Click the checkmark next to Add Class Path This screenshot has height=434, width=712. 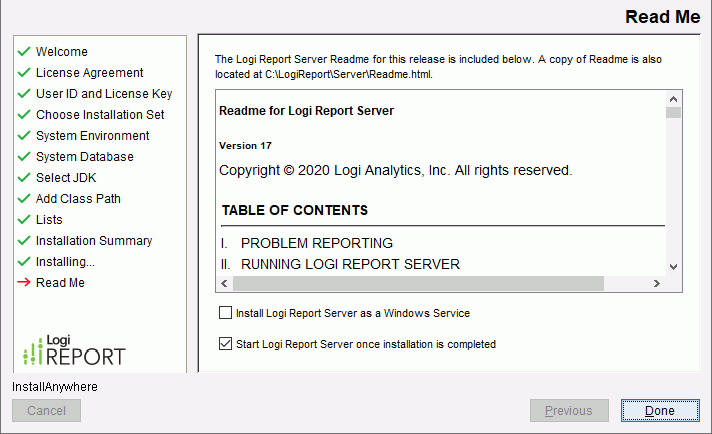click(24, 198)
